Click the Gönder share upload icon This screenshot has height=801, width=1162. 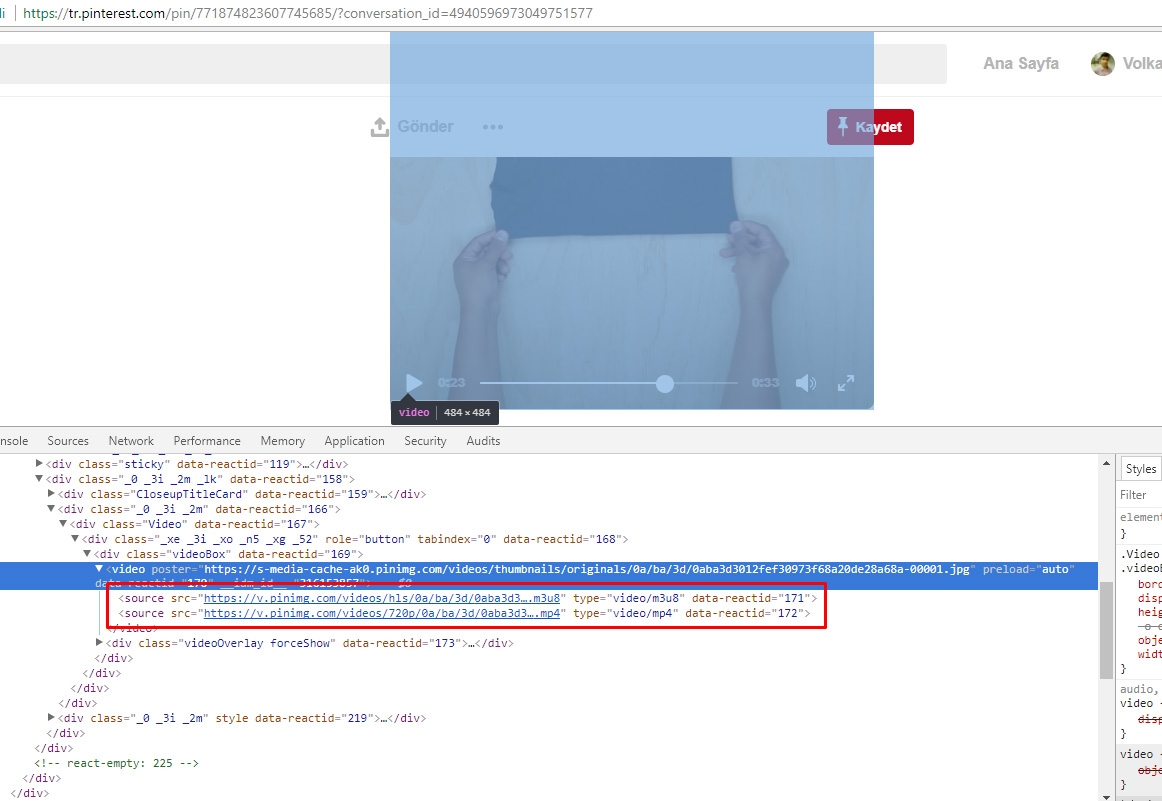click(379, 127)
